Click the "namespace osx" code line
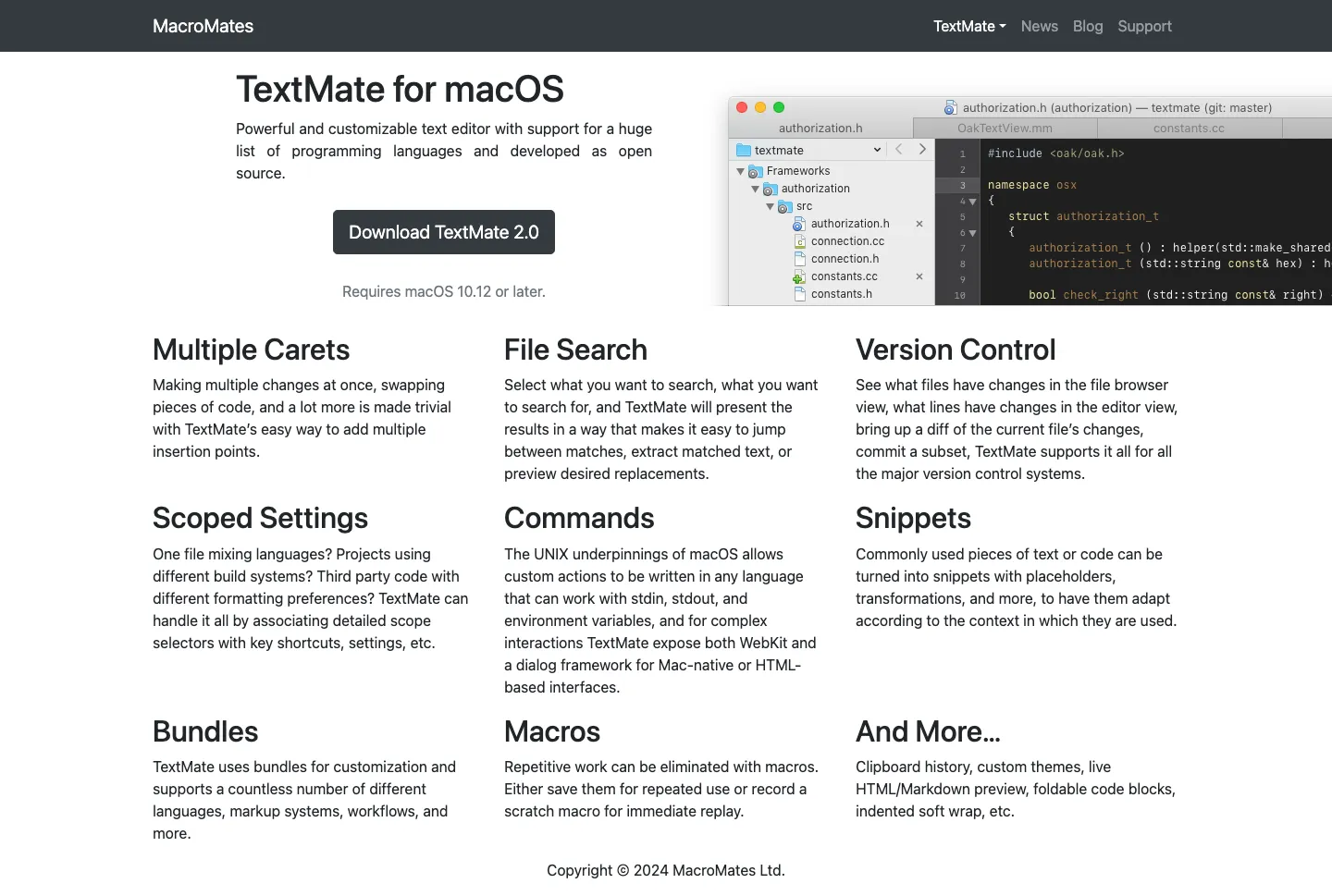1332x896 pixels. 1032,185
